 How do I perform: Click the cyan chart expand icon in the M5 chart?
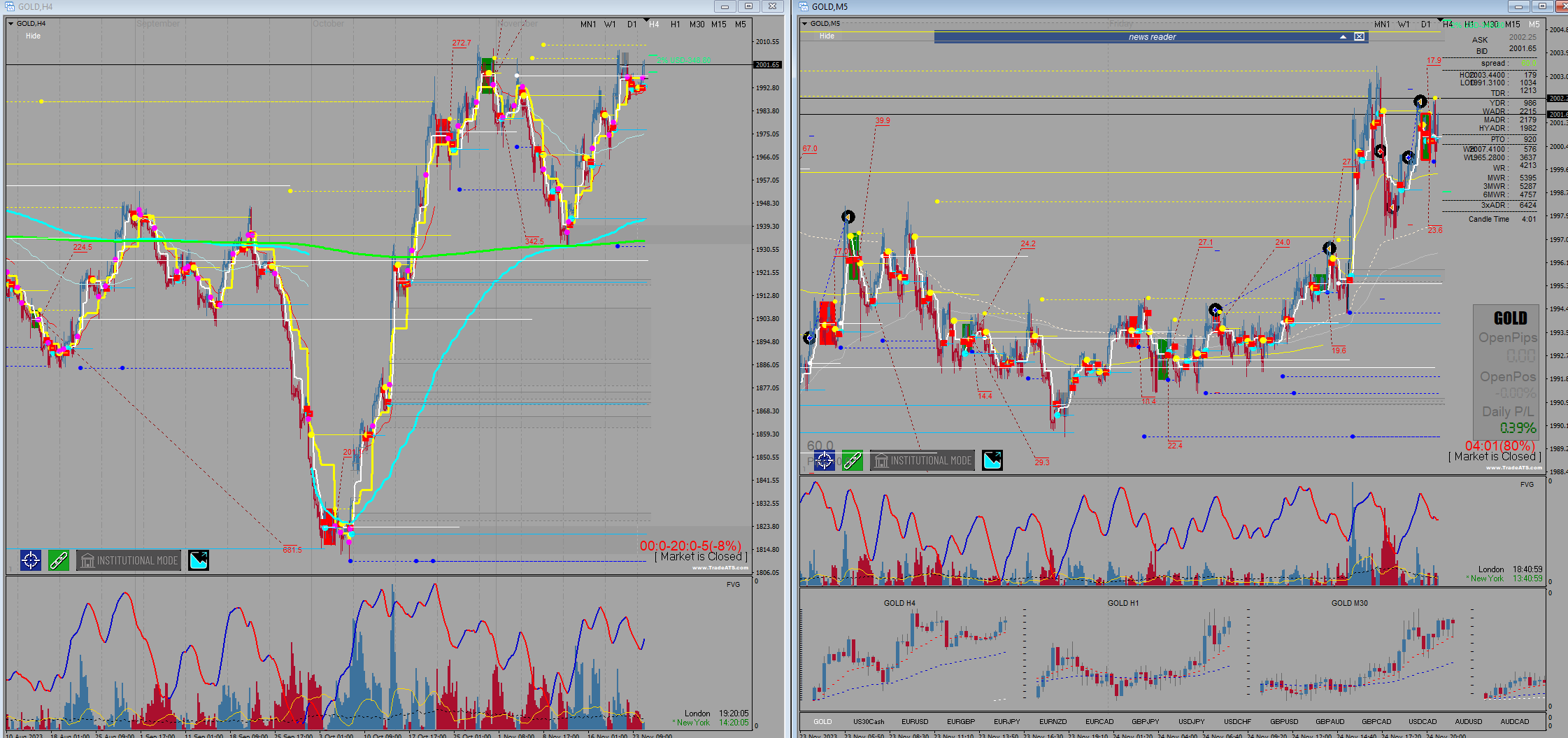(x=992, y=460)
